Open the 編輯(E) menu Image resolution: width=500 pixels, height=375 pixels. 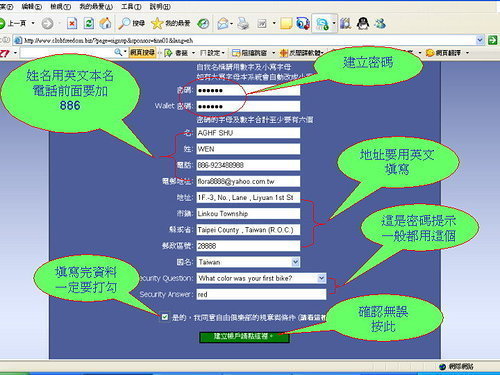pyautogui.click(x=32, y=6)
